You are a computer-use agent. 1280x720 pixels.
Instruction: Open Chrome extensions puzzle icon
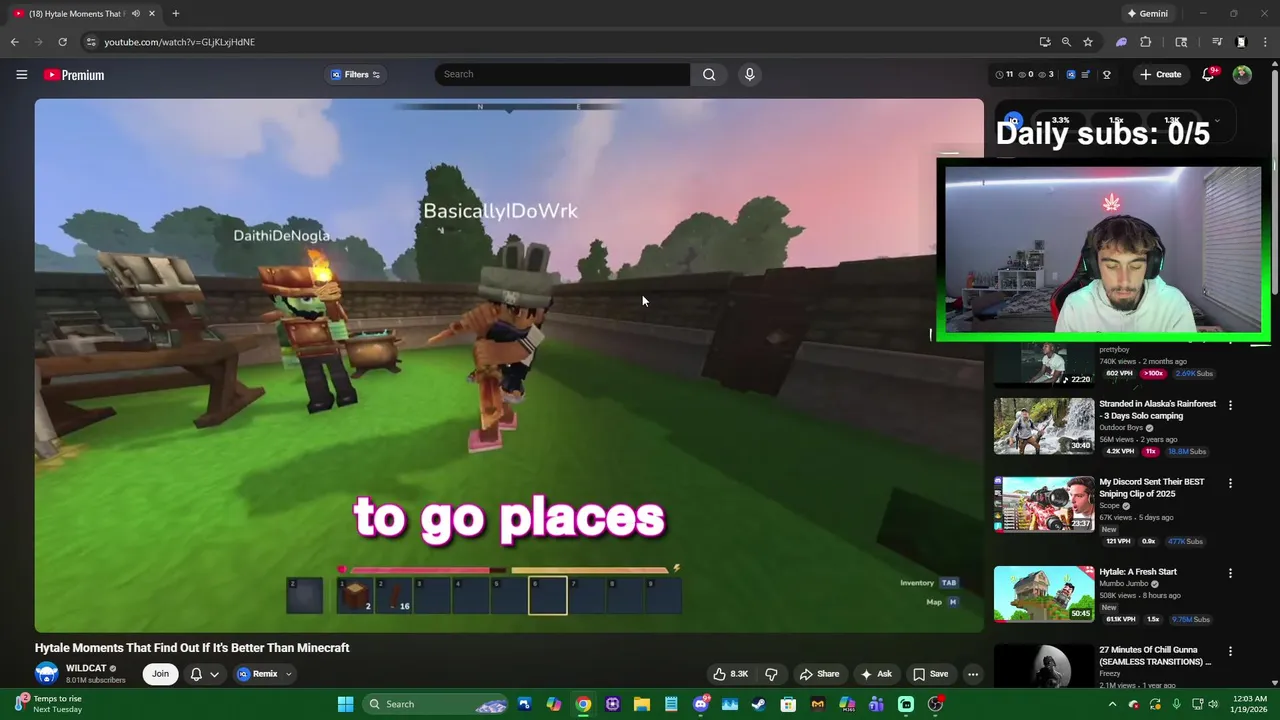[1146, 42]
